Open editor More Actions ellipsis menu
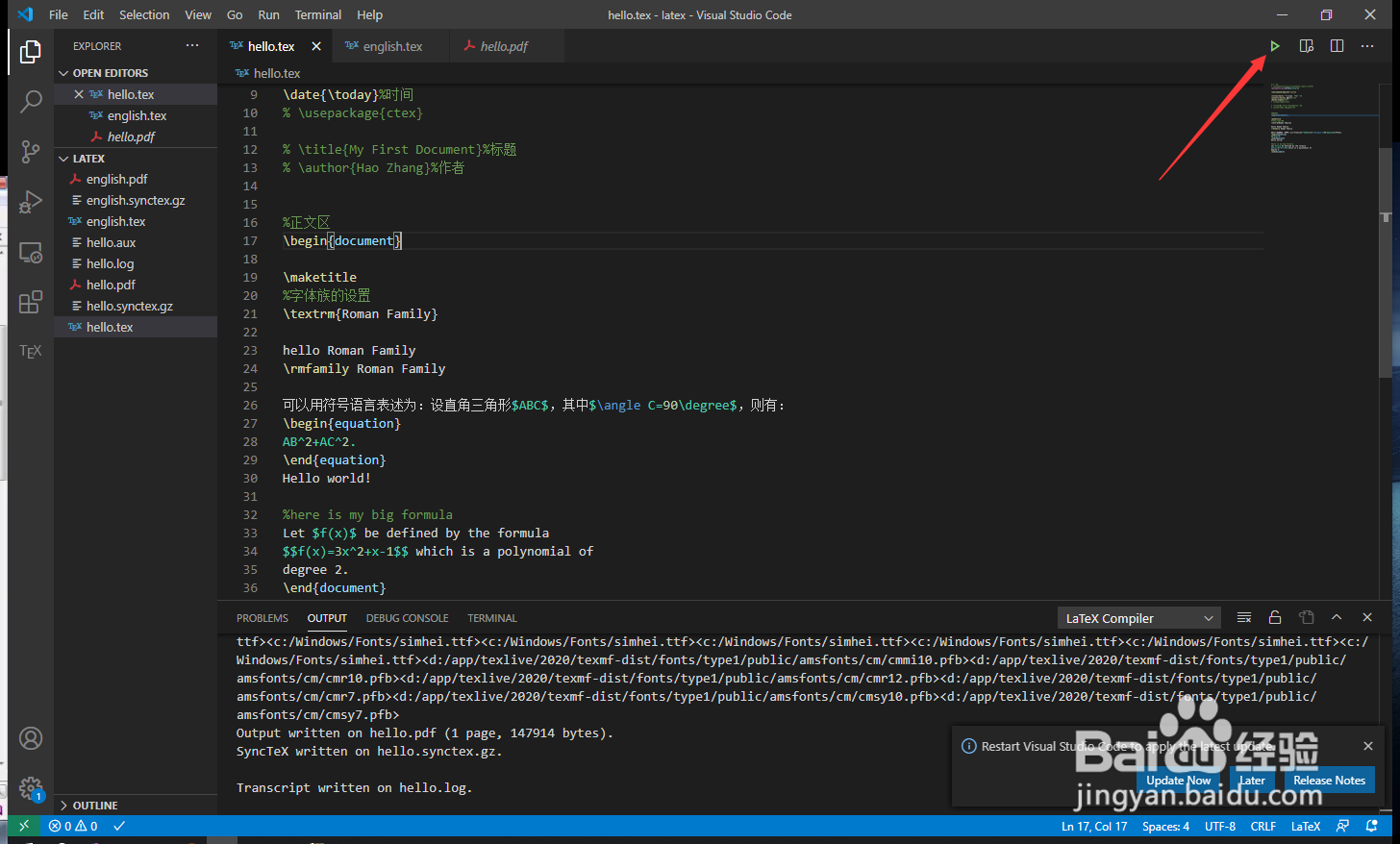Screen dimensions: 1400x844 (1367, 46)
